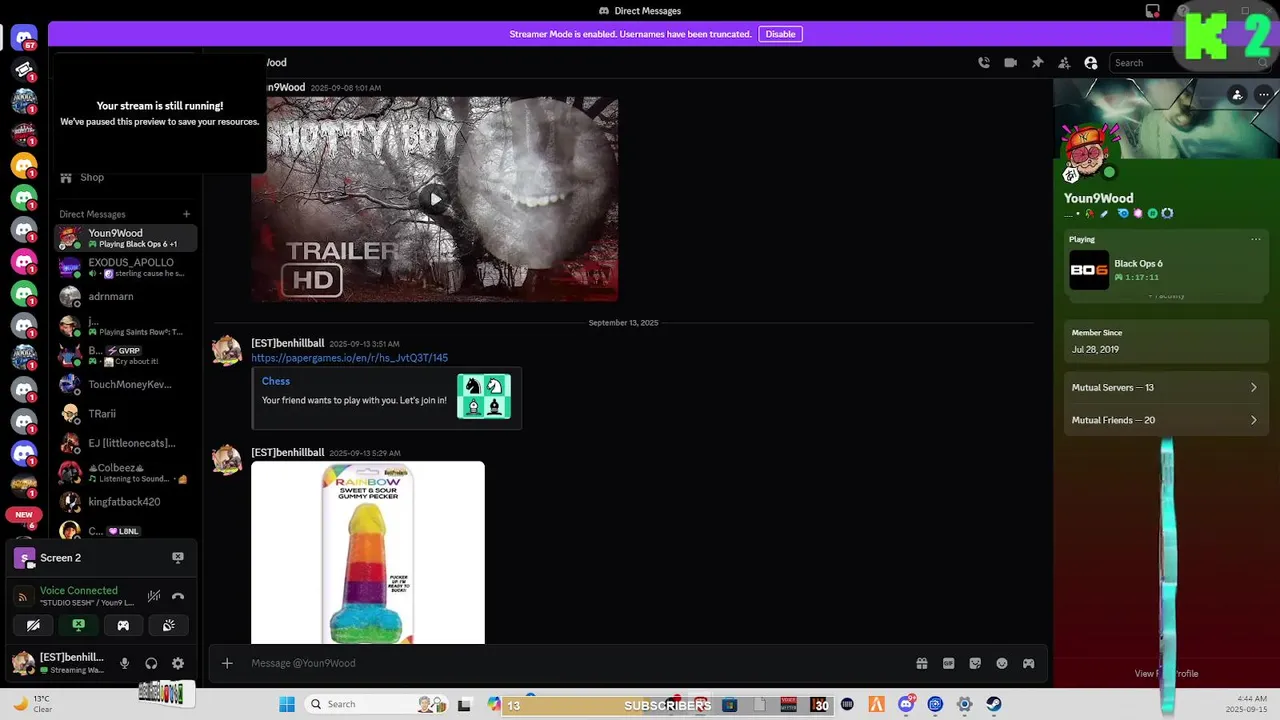Open [EST]benhillball avatar on chess message
This screenshot has width=1280, height=720.
coord(227,351)
